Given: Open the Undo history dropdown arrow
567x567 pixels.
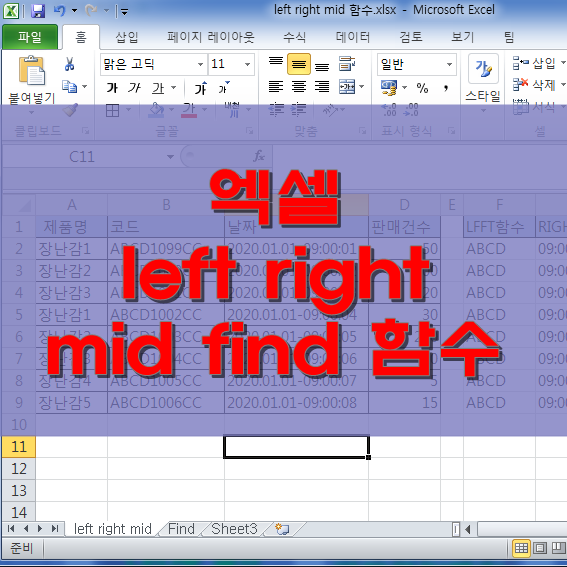Looking at the screenshot, I should pos(74,11).
